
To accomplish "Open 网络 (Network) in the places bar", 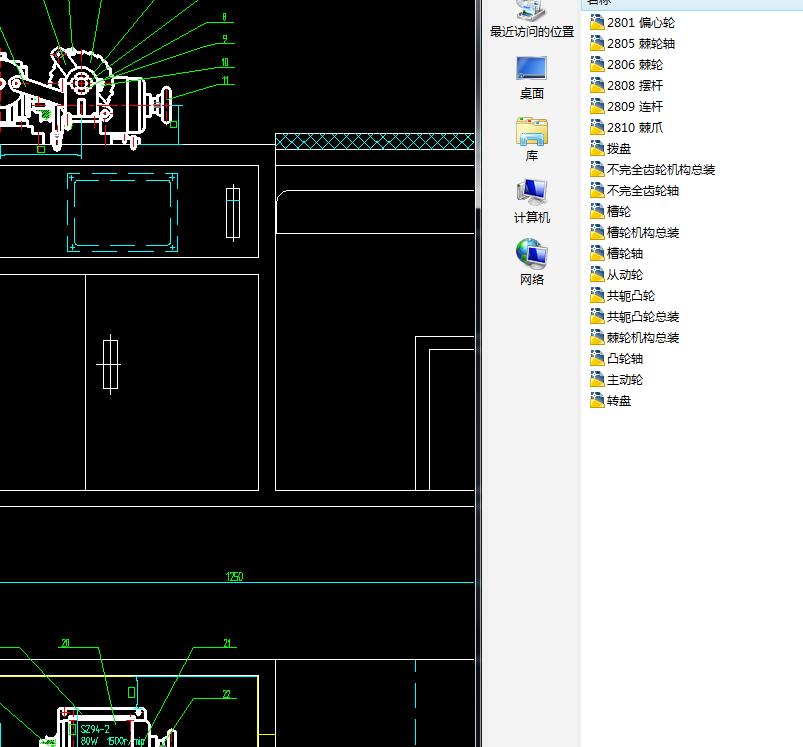I will click(x=532, y=262).
